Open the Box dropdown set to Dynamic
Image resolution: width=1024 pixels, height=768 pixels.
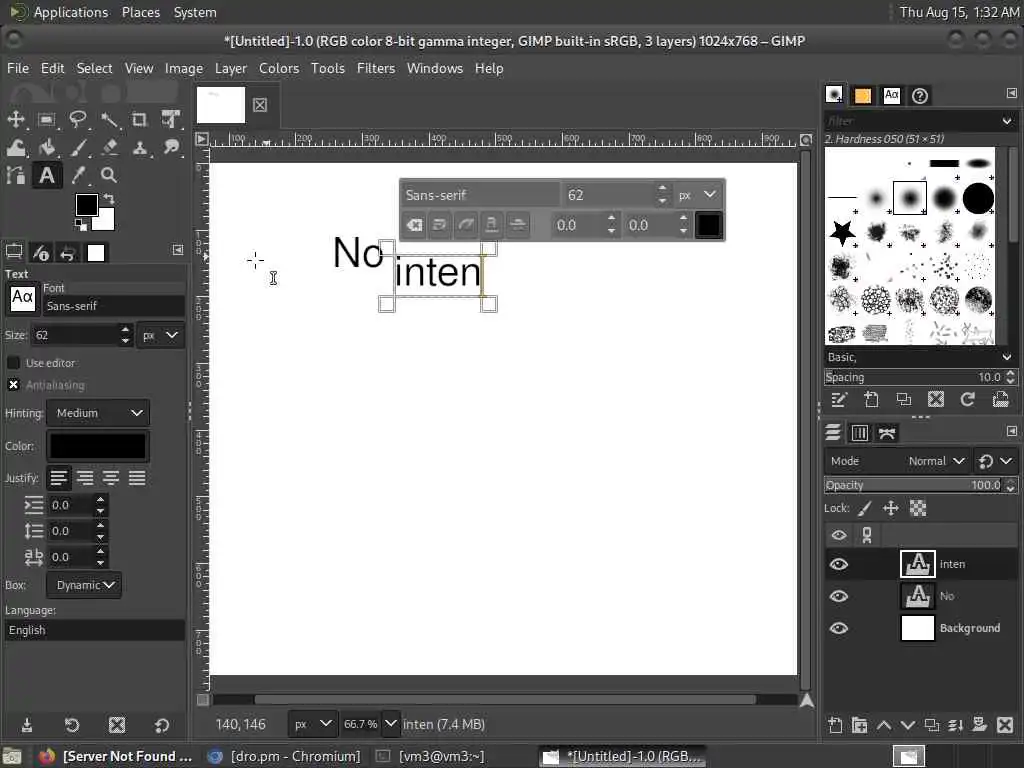pyautogui.click(x=84, y=585)
